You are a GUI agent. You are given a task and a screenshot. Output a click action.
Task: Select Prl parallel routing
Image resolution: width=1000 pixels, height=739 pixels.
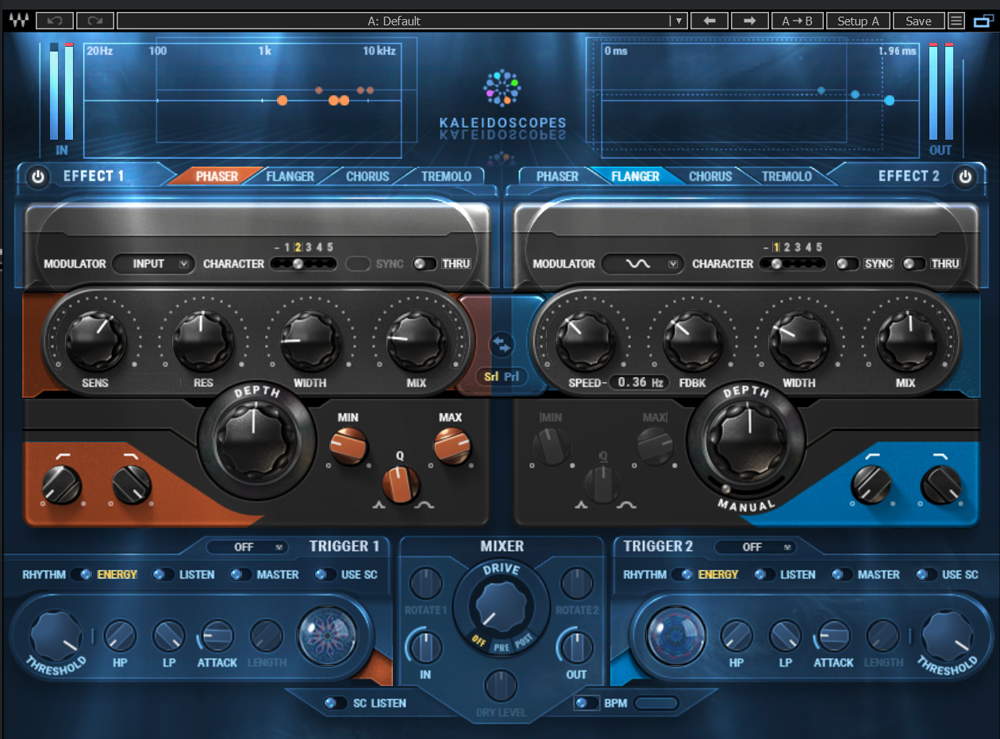click(511, 376)
